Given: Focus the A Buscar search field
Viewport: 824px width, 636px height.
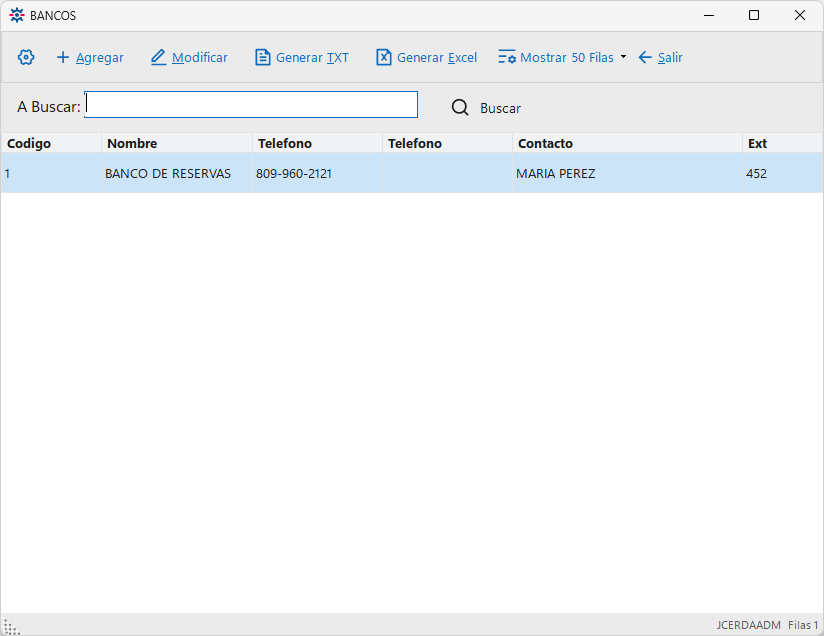Looking at the screenshot, I should pos(251,105).
